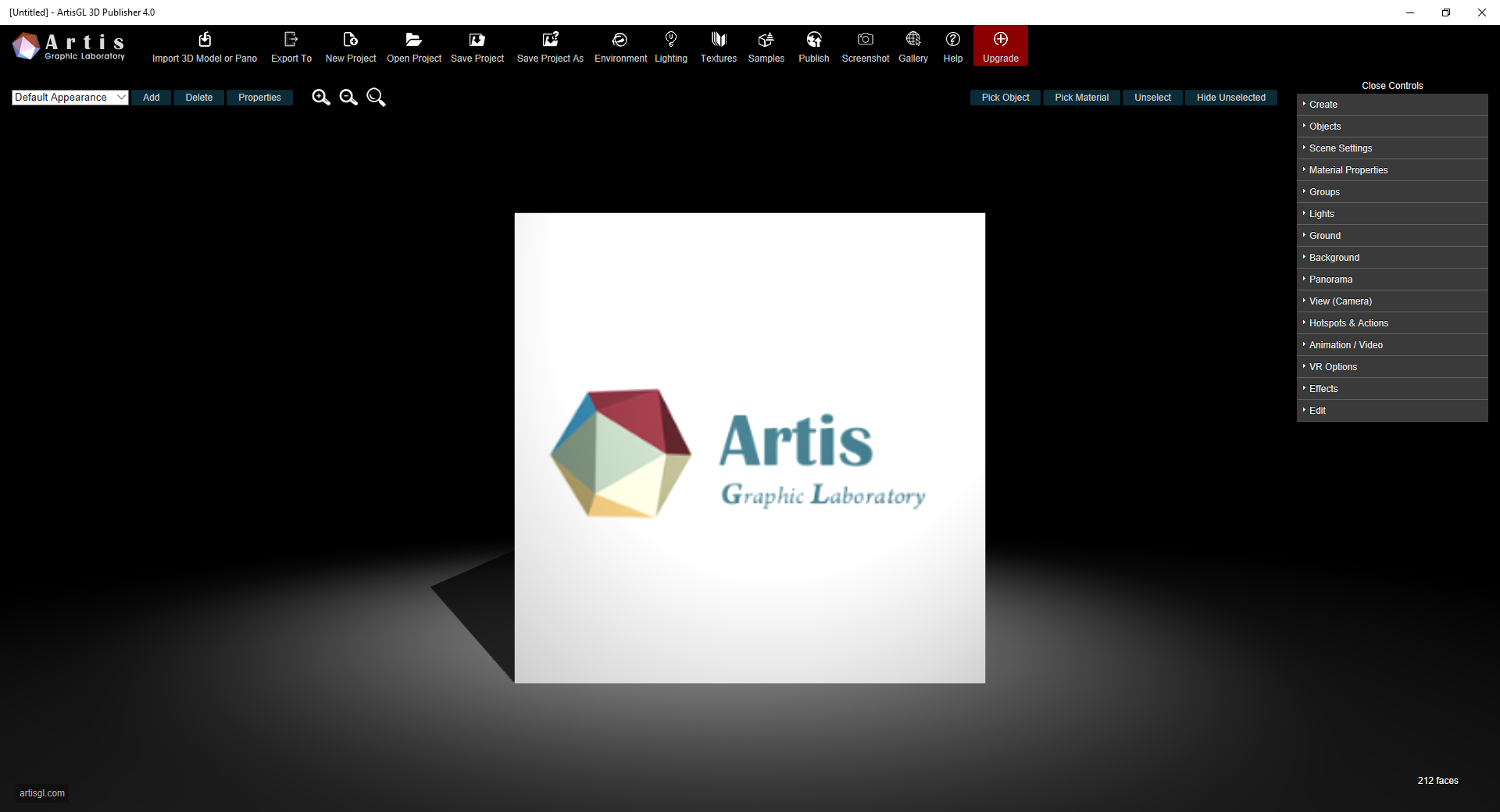Click the Add appearance button
This screenshot has width=1500, height=812.
pos(151,98)
